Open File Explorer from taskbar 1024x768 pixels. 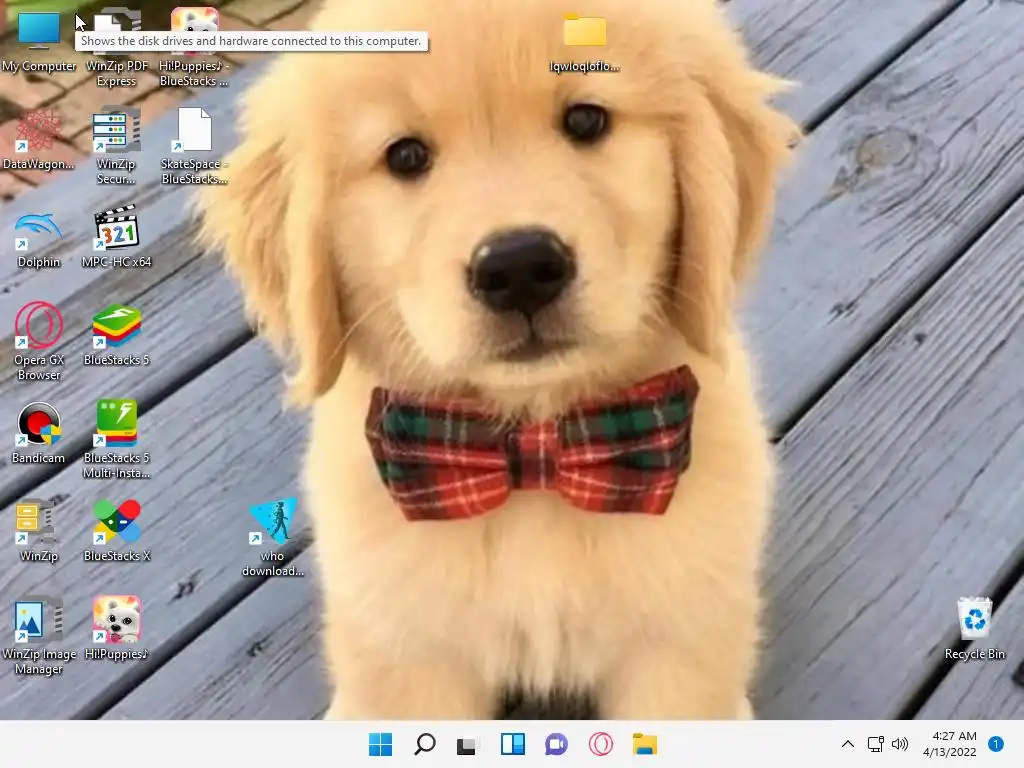click(x=645, y=744)
